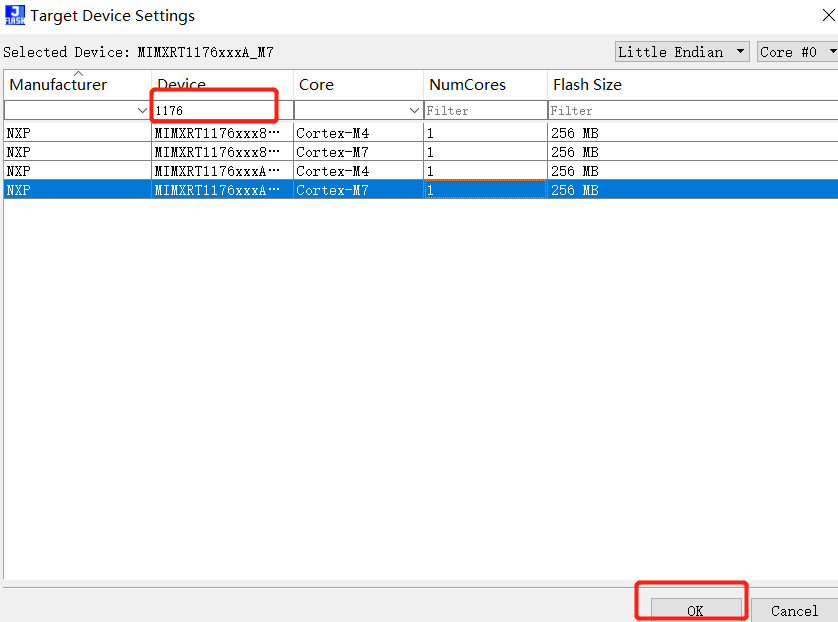Viewport: 838px width, 622px height.
Task: Click the NumCores filter input field
Action: [x=485, y=110]
